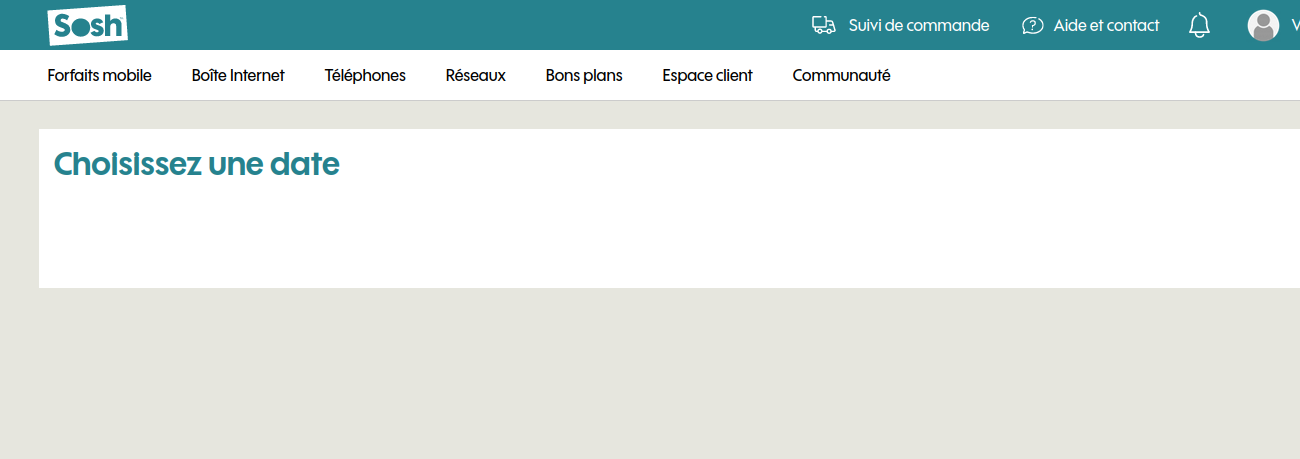Click empty teal header space right of logo
The width and height of the screenshot is (1300, 459).
pos(450,25)
